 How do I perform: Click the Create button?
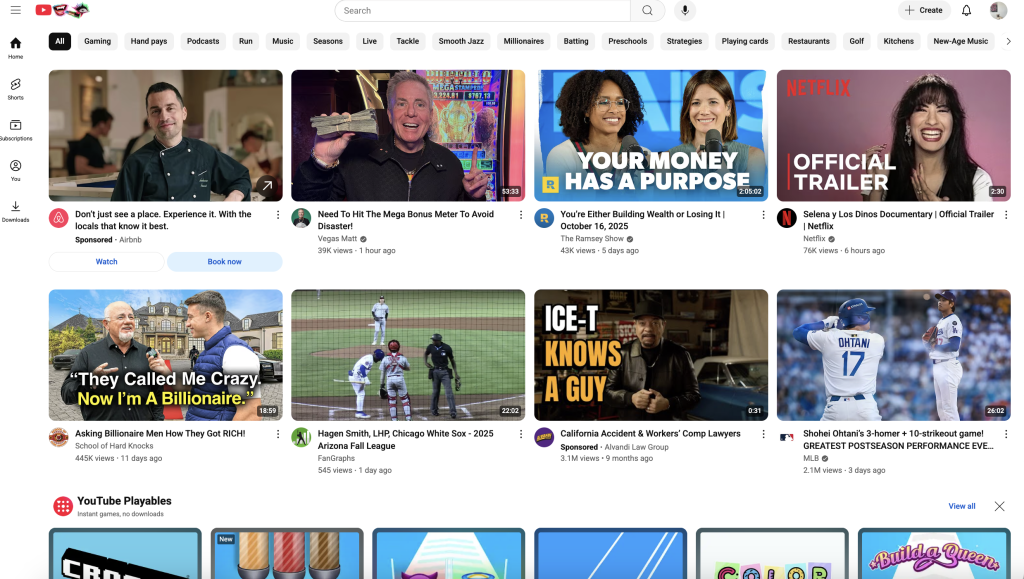click(x=923, y=10)
